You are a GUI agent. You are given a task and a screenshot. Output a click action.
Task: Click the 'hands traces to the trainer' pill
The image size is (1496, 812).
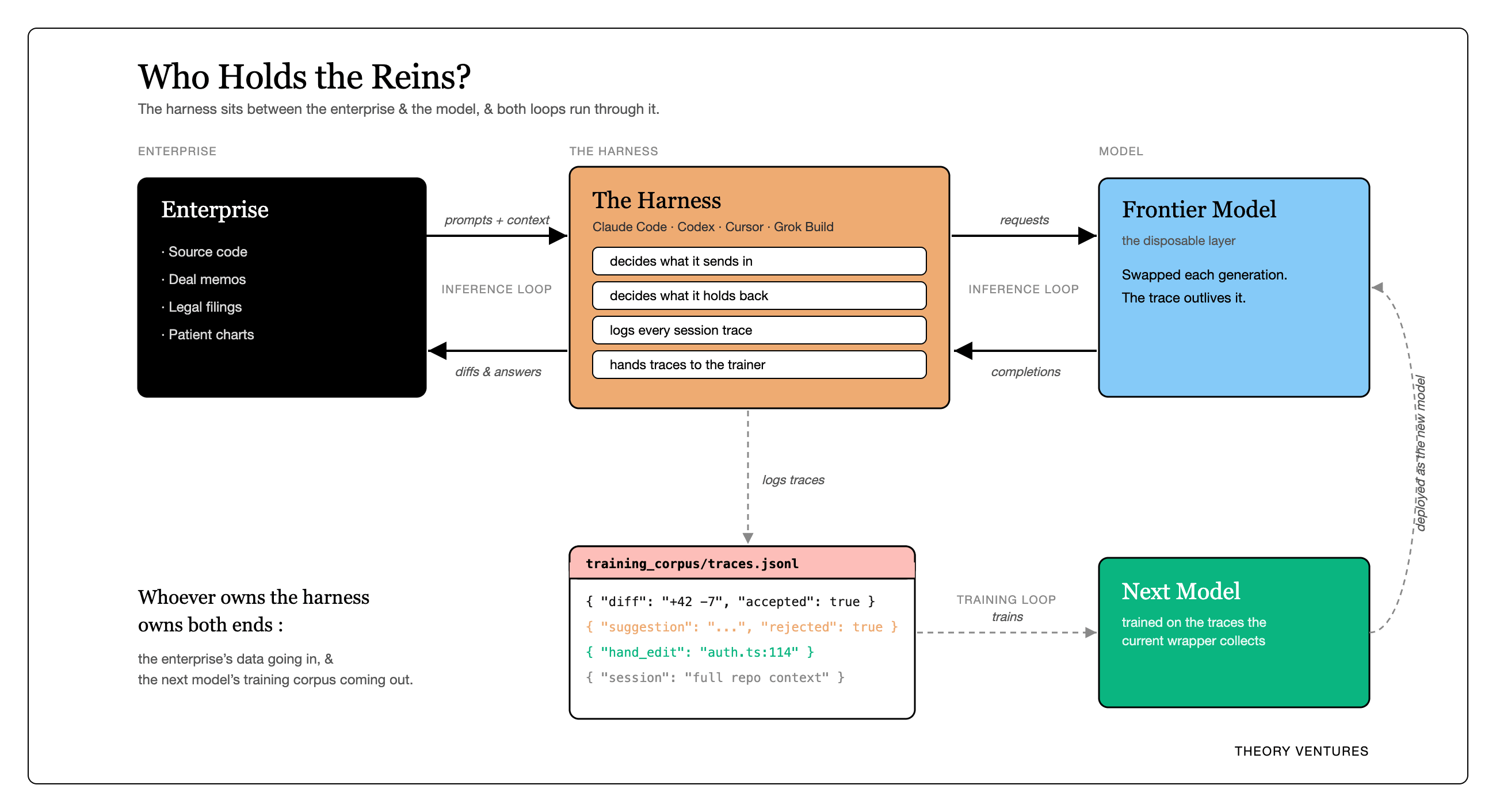coord(759,365)
